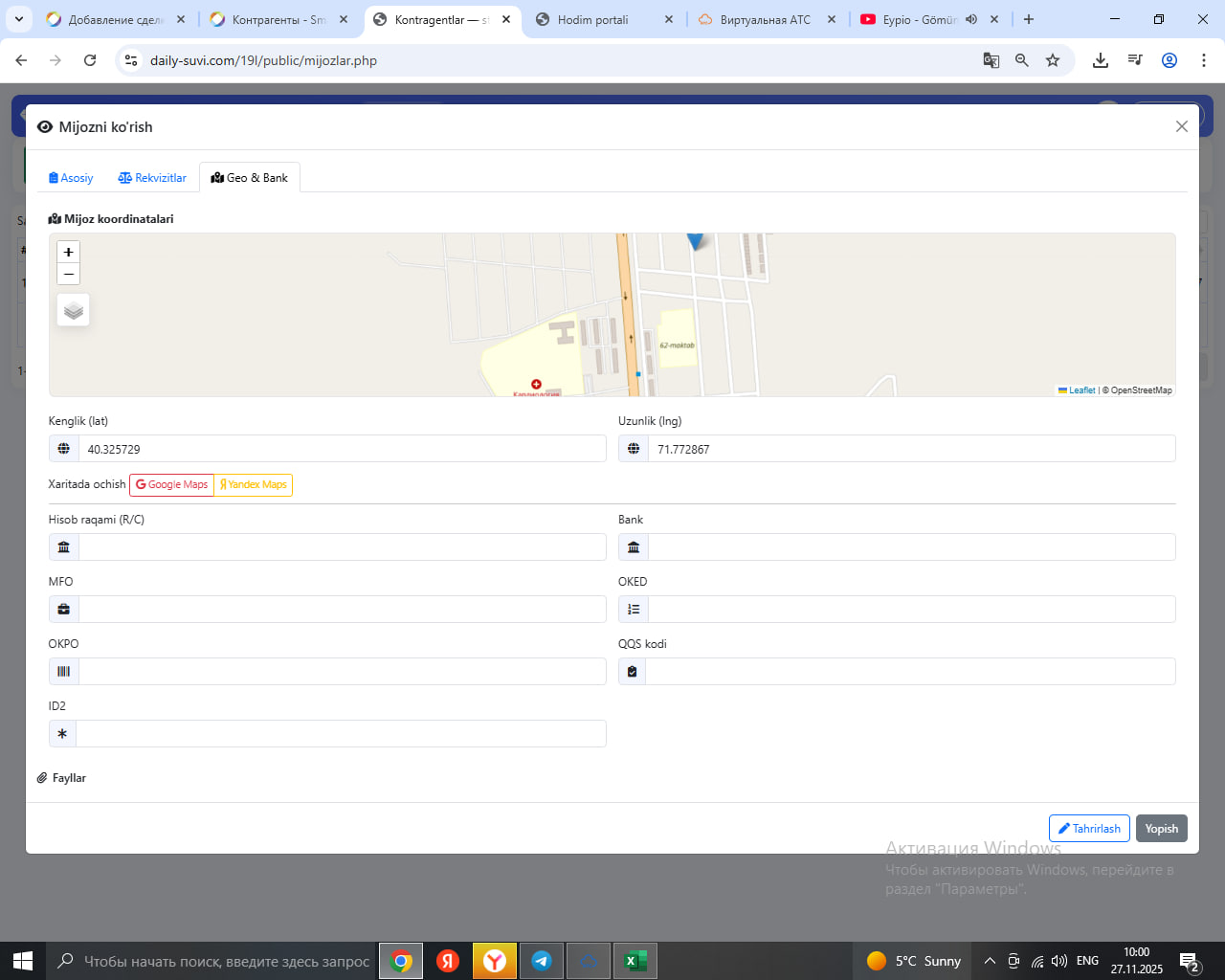1225x980 pixels.
Task: Open Google Translate page icon
Action: click(991, 60)
